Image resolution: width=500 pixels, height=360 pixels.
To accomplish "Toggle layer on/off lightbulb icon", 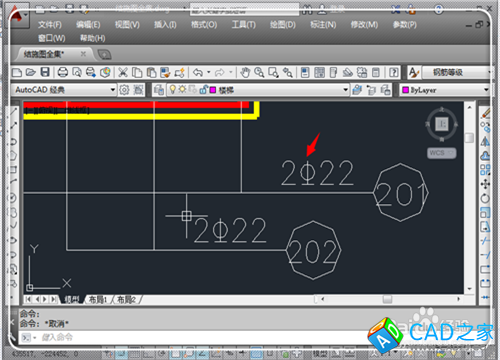I will (x=173, y=89).
